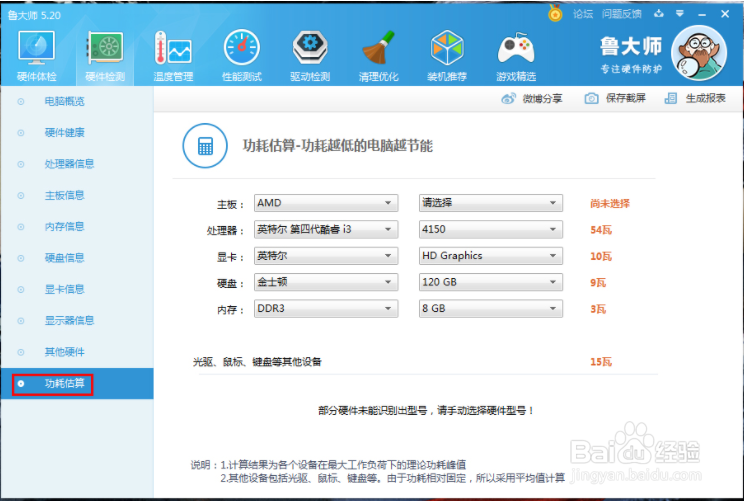Screen dimensions: 744x501
Task: Open 问题反馈 feedback link
Action: [622, 14]
